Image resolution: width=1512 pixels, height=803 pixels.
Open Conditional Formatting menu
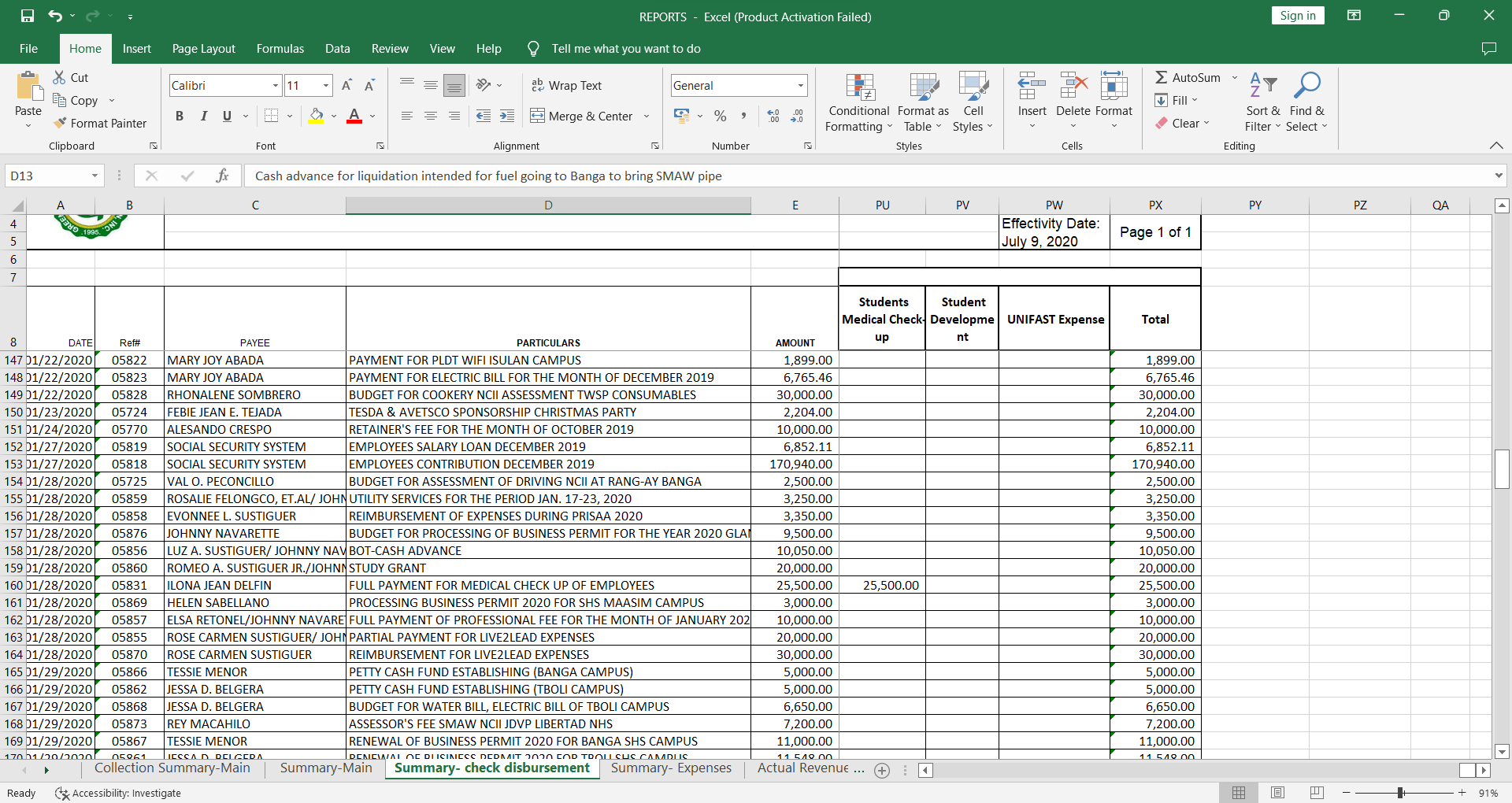pos(858,102)
